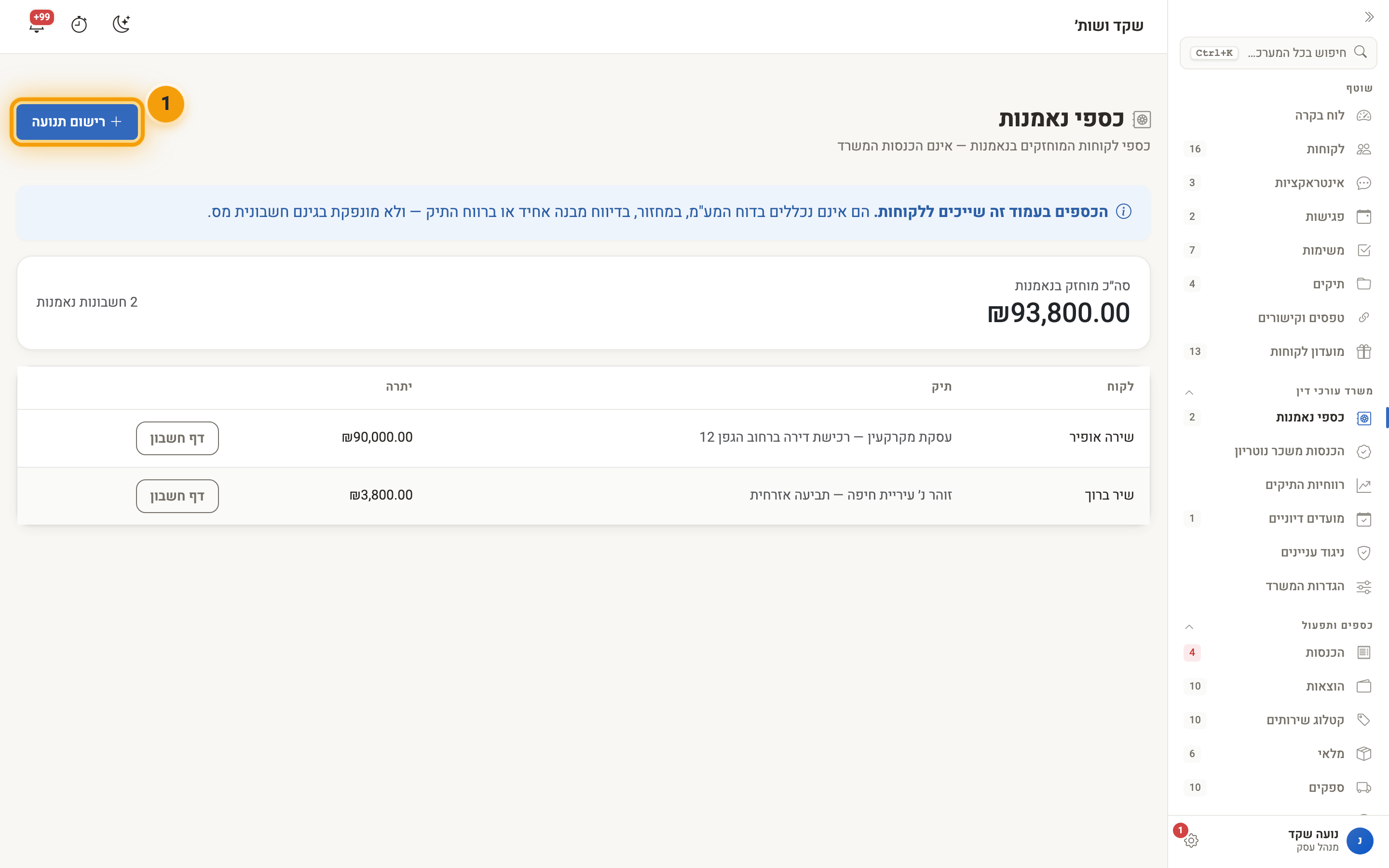
Task: Open ניגוד עניינים shield icon
Action: (x=1364, y=552)
